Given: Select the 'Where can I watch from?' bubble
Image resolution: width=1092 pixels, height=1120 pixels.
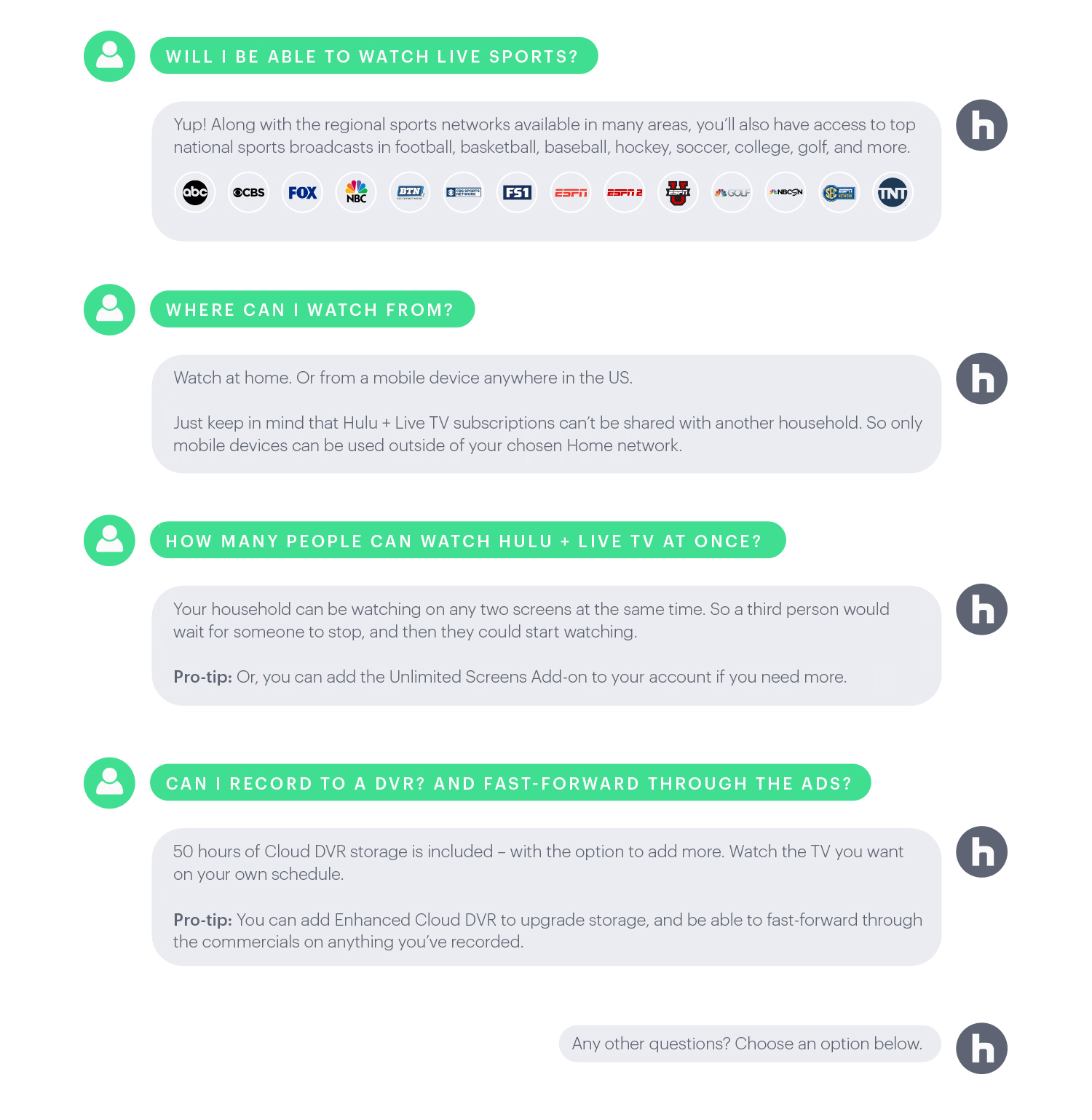Looking at the screenshot, I should [312, 309].
